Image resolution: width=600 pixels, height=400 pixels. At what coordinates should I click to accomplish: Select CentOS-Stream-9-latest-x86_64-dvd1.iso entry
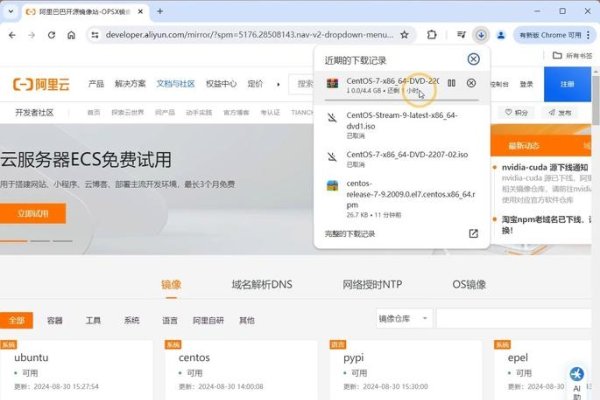(x=402, y=125)
